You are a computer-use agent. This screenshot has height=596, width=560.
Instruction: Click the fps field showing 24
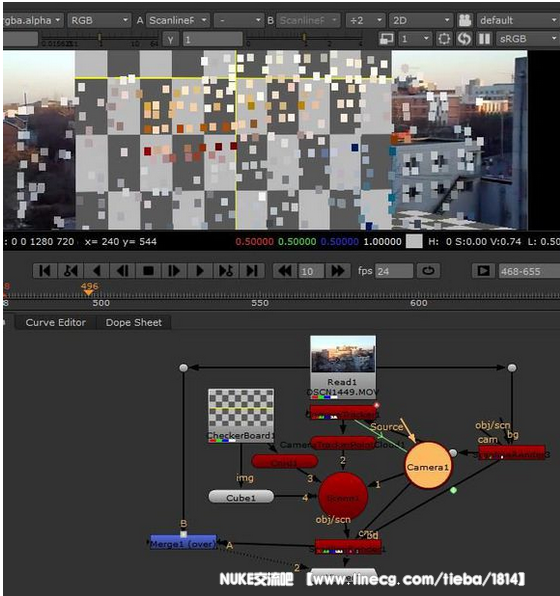[394, 271]
